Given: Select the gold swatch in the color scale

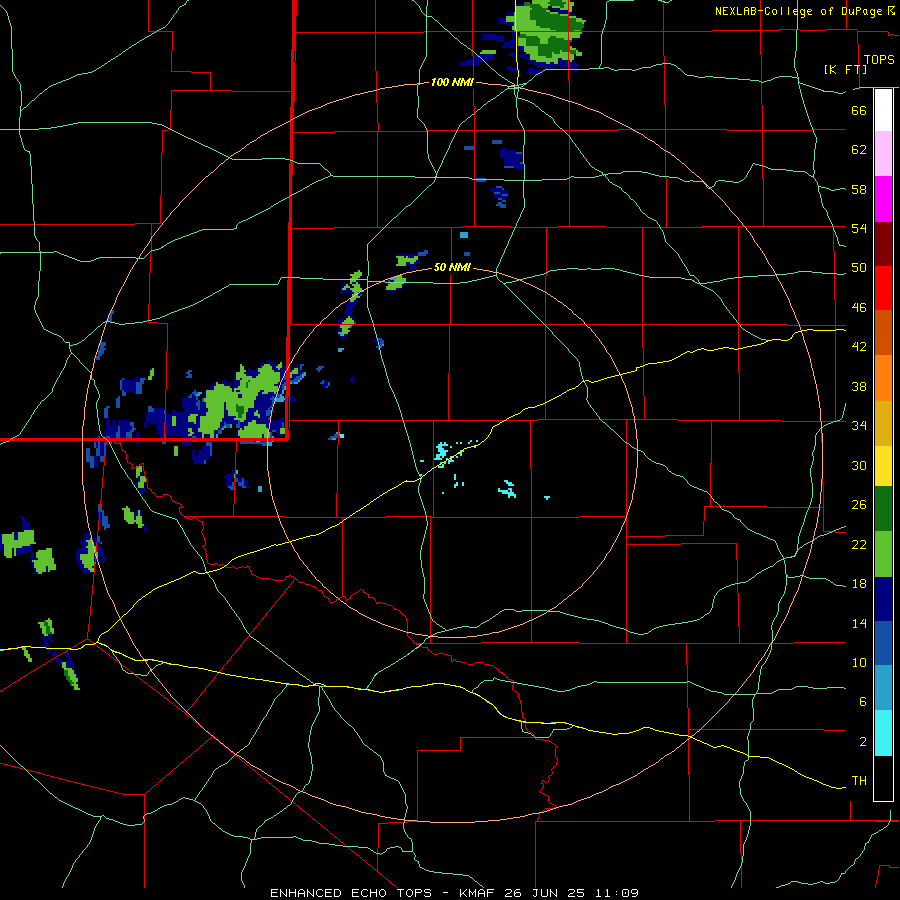Looking at the screenshot, I should [x=883, y=424].
